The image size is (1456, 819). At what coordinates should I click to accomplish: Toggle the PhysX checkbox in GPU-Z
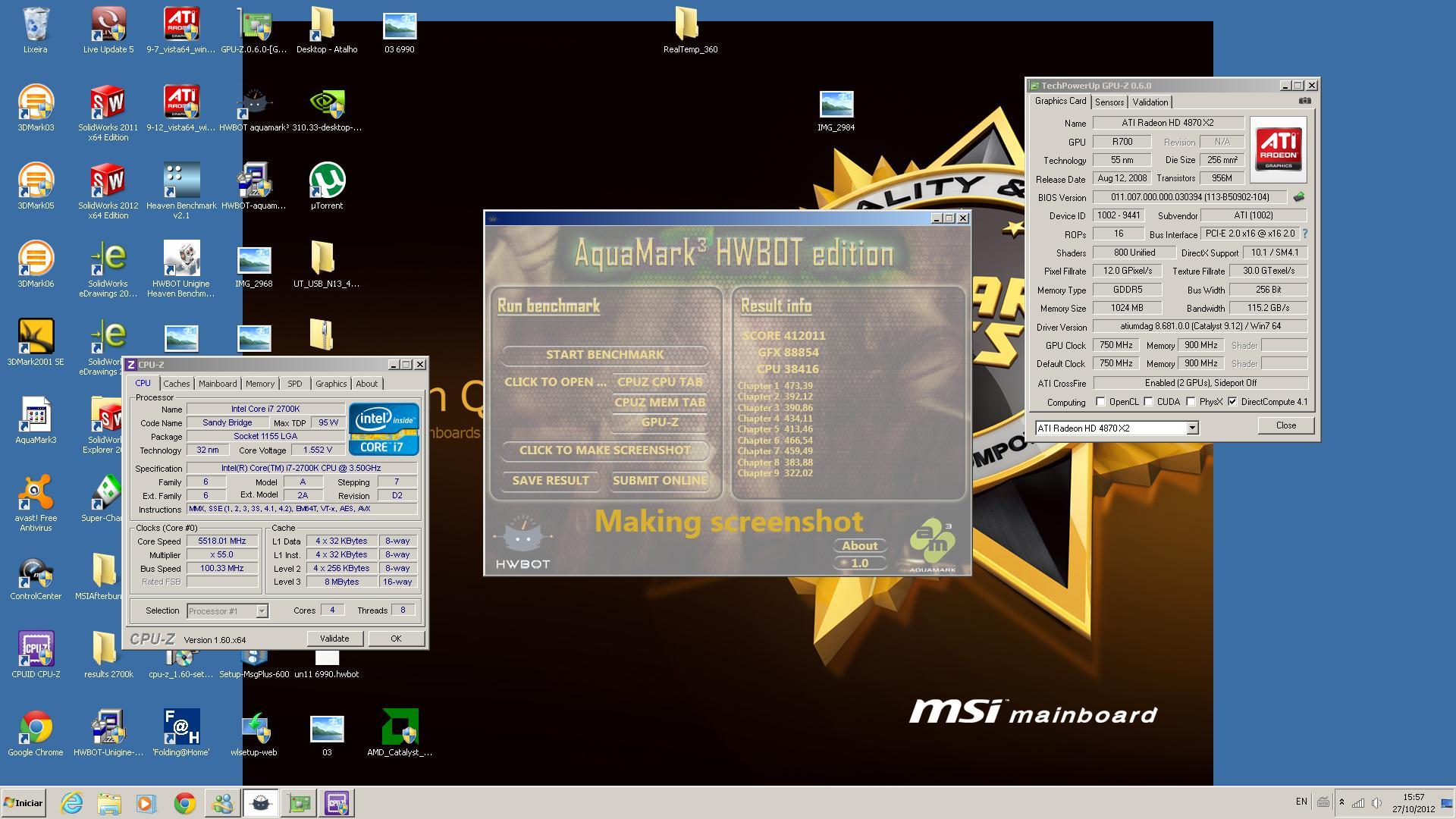1191,402
